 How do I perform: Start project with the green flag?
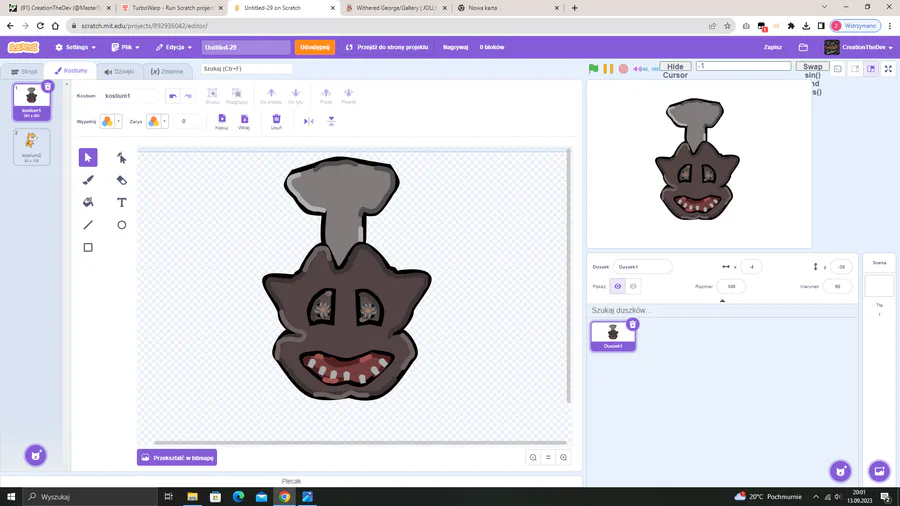coord(593,69)
